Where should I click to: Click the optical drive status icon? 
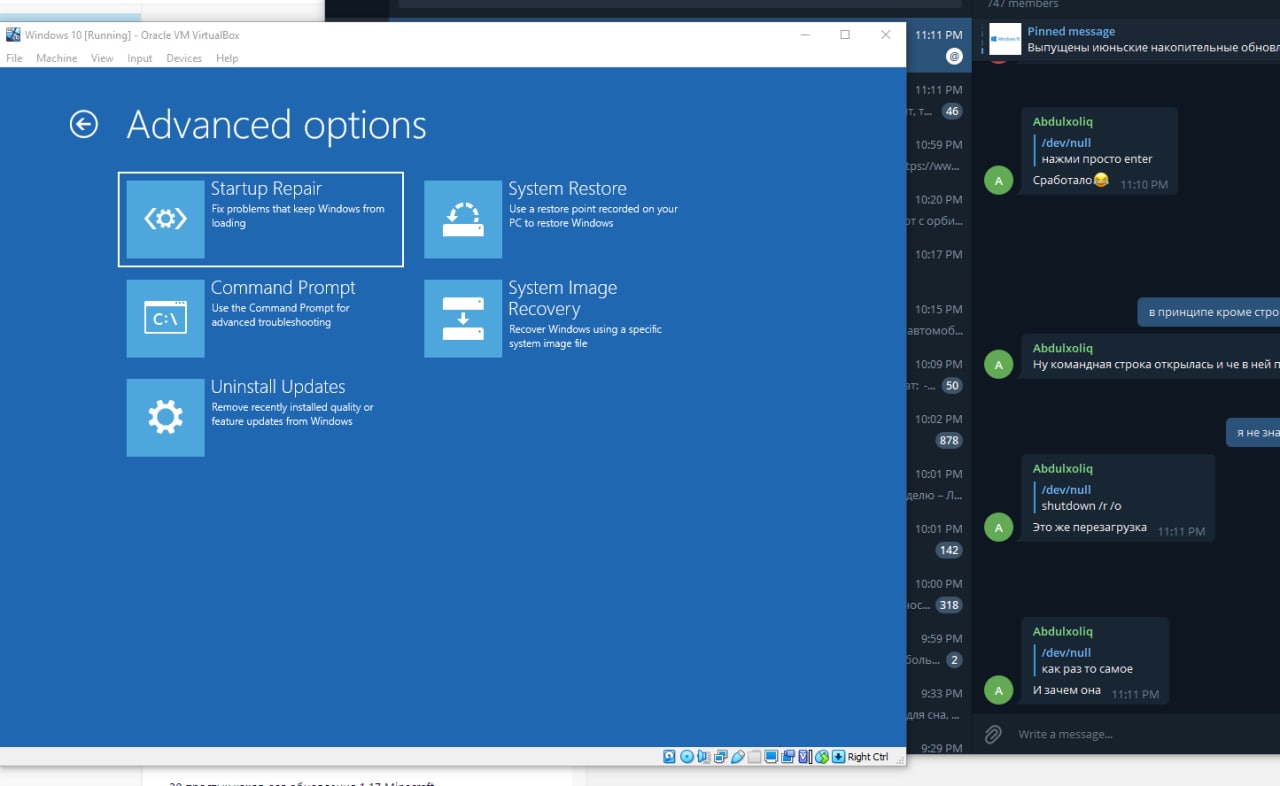687,756
